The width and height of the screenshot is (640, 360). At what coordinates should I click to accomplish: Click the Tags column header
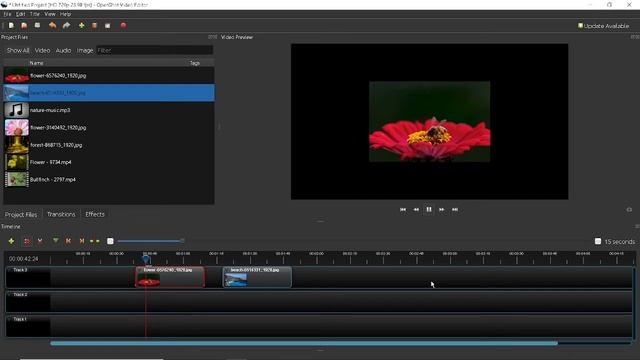tap(195, 63)
